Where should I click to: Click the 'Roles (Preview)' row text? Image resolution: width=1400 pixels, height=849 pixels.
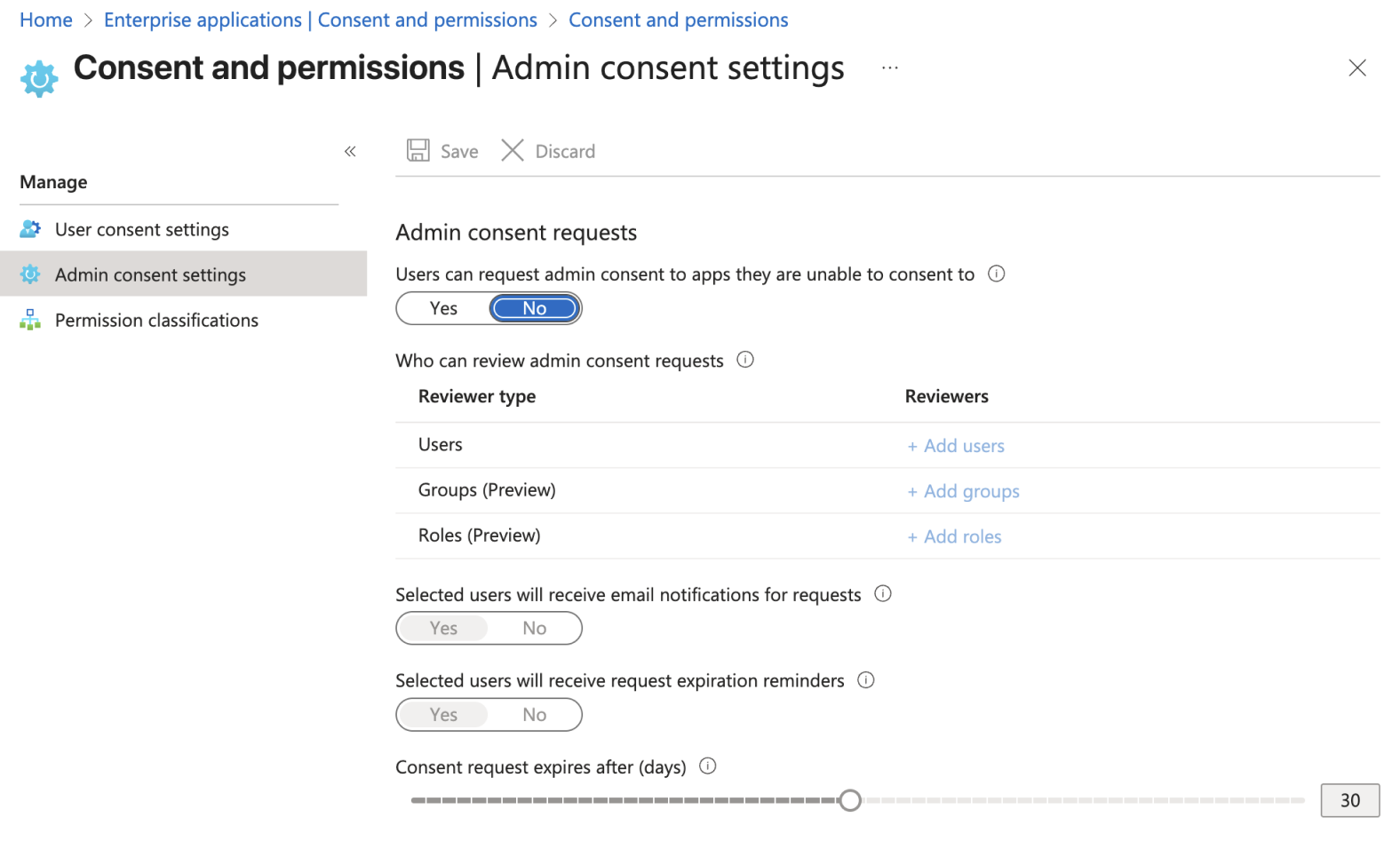(480, 536)
